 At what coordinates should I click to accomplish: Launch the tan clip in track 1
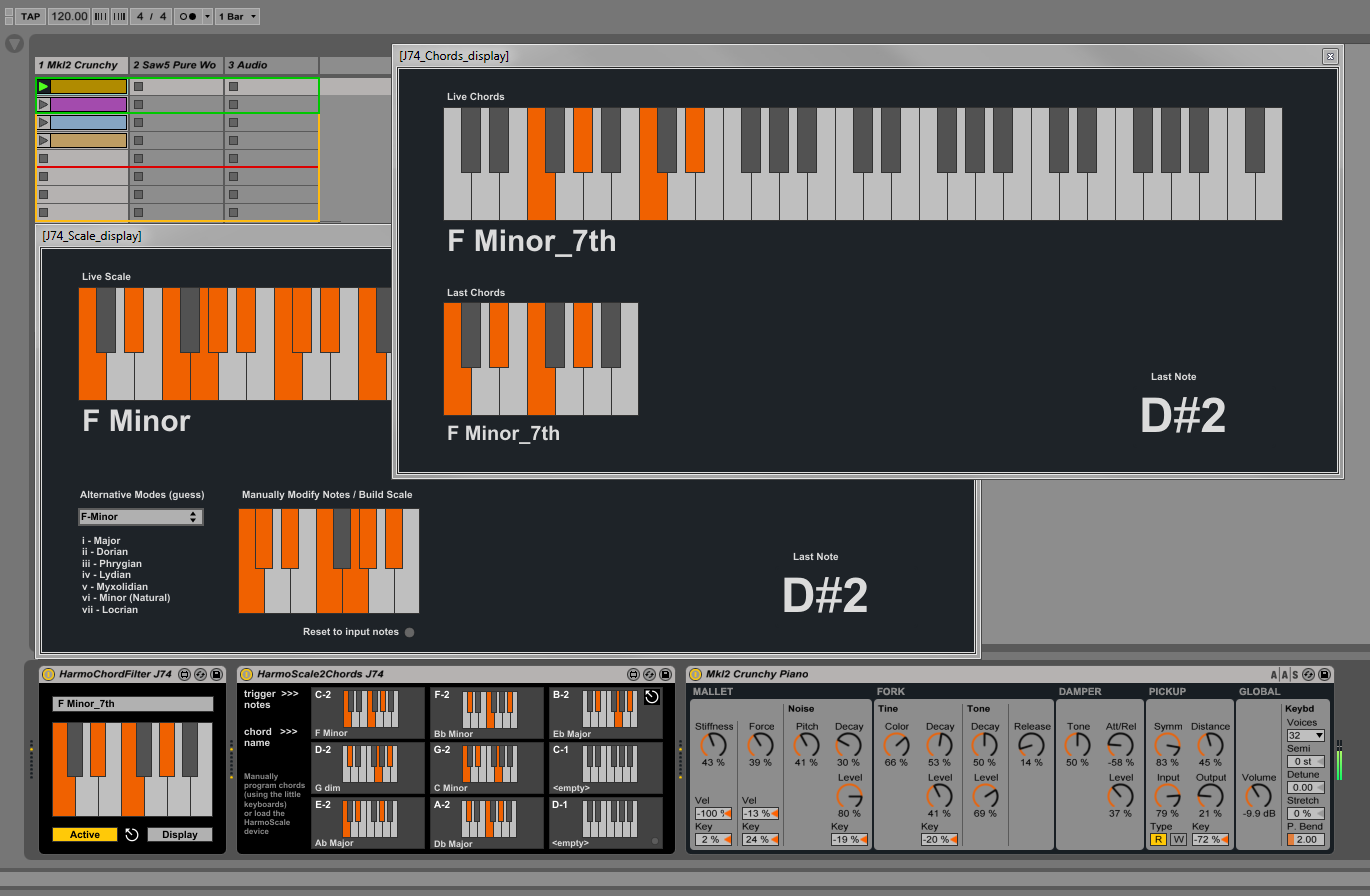(44, 140)
